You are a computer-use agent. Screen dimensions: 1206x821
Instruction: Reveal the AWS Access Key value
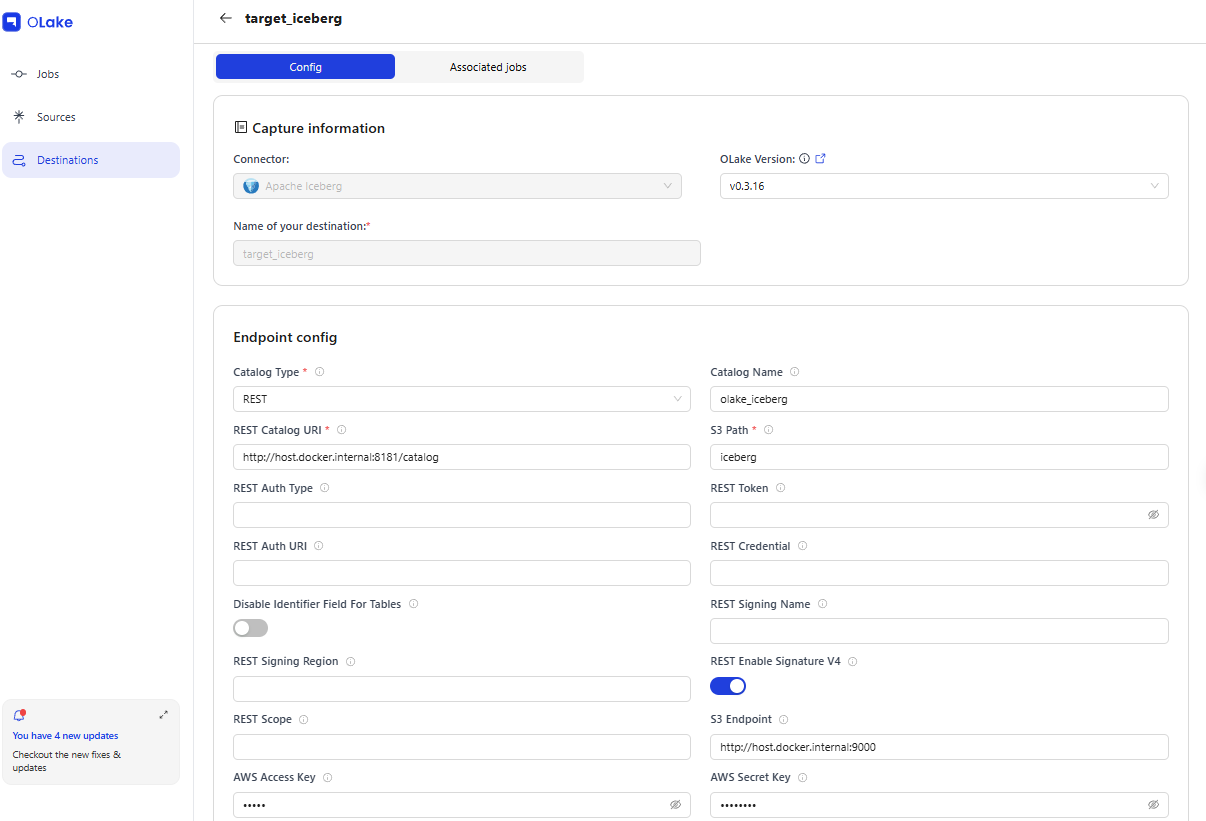675,805
